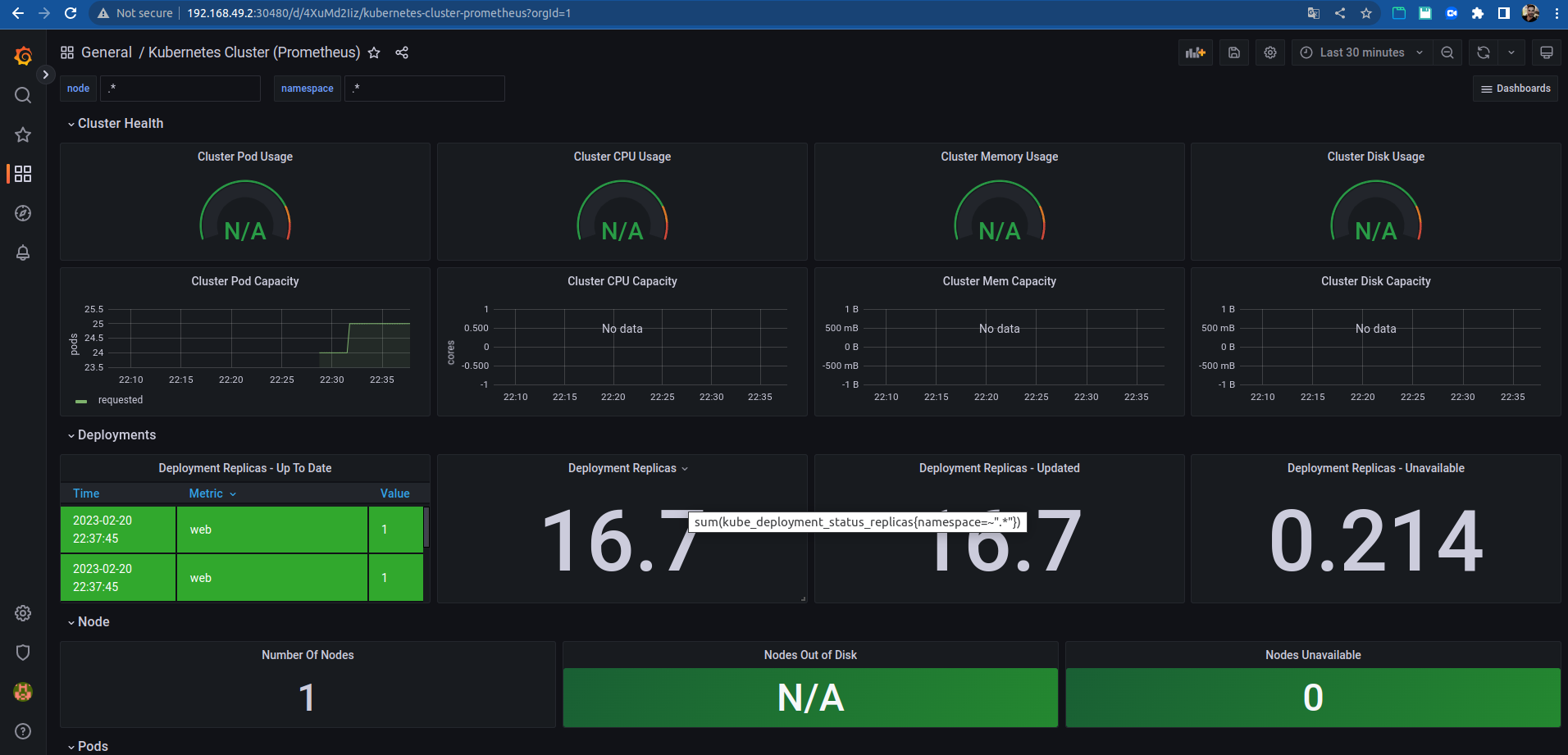Click Number Of Nodes panel title

308,655
